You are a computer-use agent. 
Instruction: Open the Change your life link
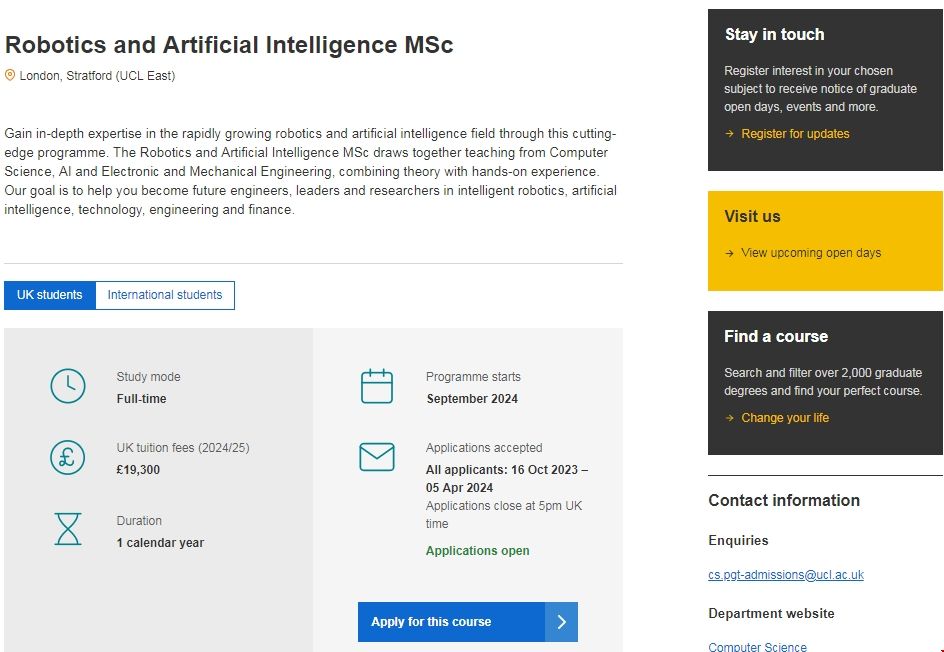[x=785, y=418]
